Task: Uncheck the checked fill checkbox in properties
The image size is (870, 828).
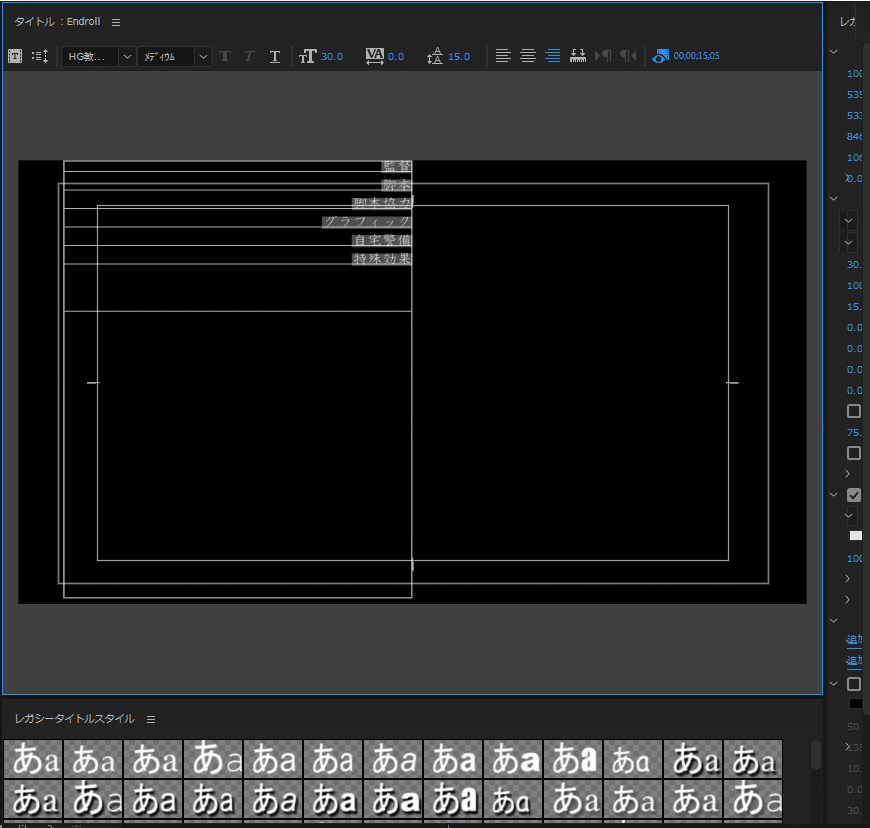Action: [x=854, y=495]
